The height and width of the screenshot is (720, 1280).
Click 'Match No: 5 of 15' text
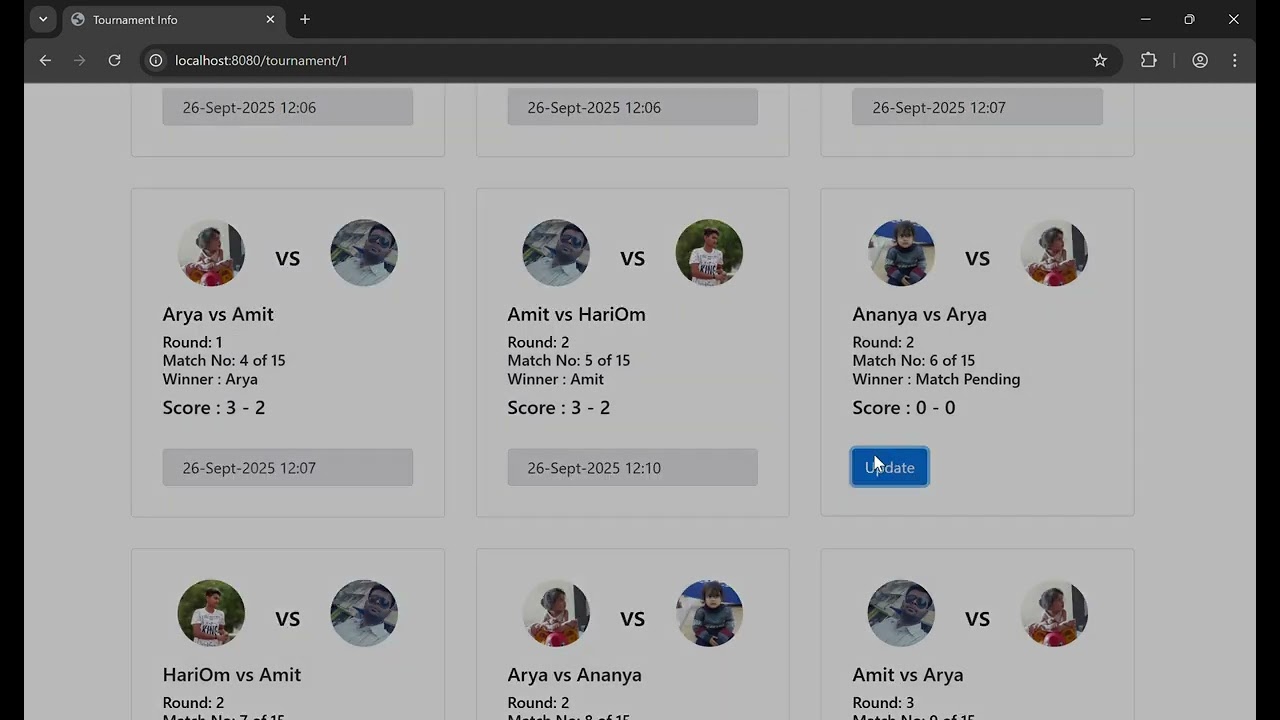click(569, 360)
